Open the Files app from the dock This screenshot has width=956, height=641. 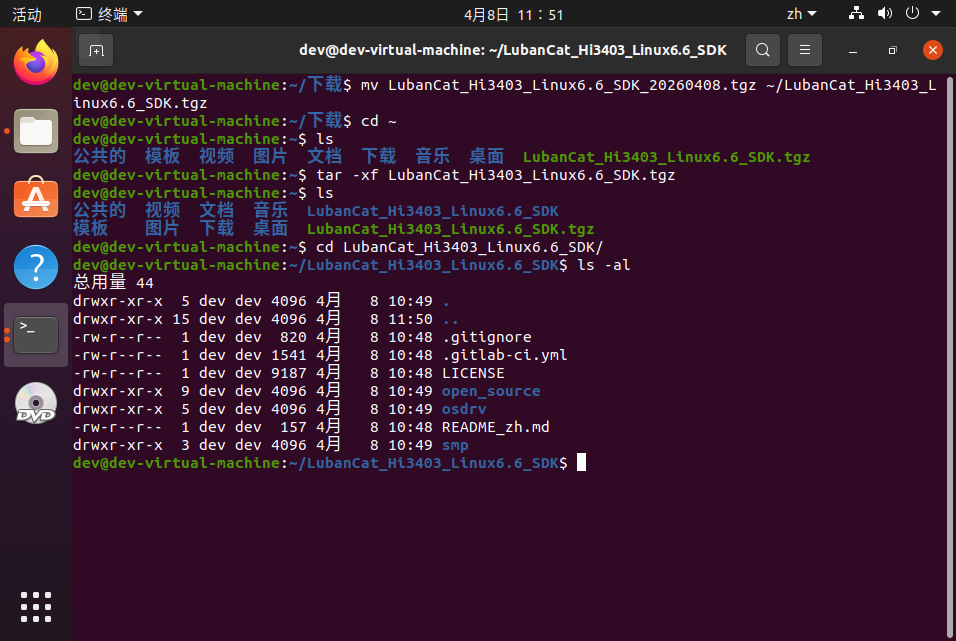[x=35, y=130]
